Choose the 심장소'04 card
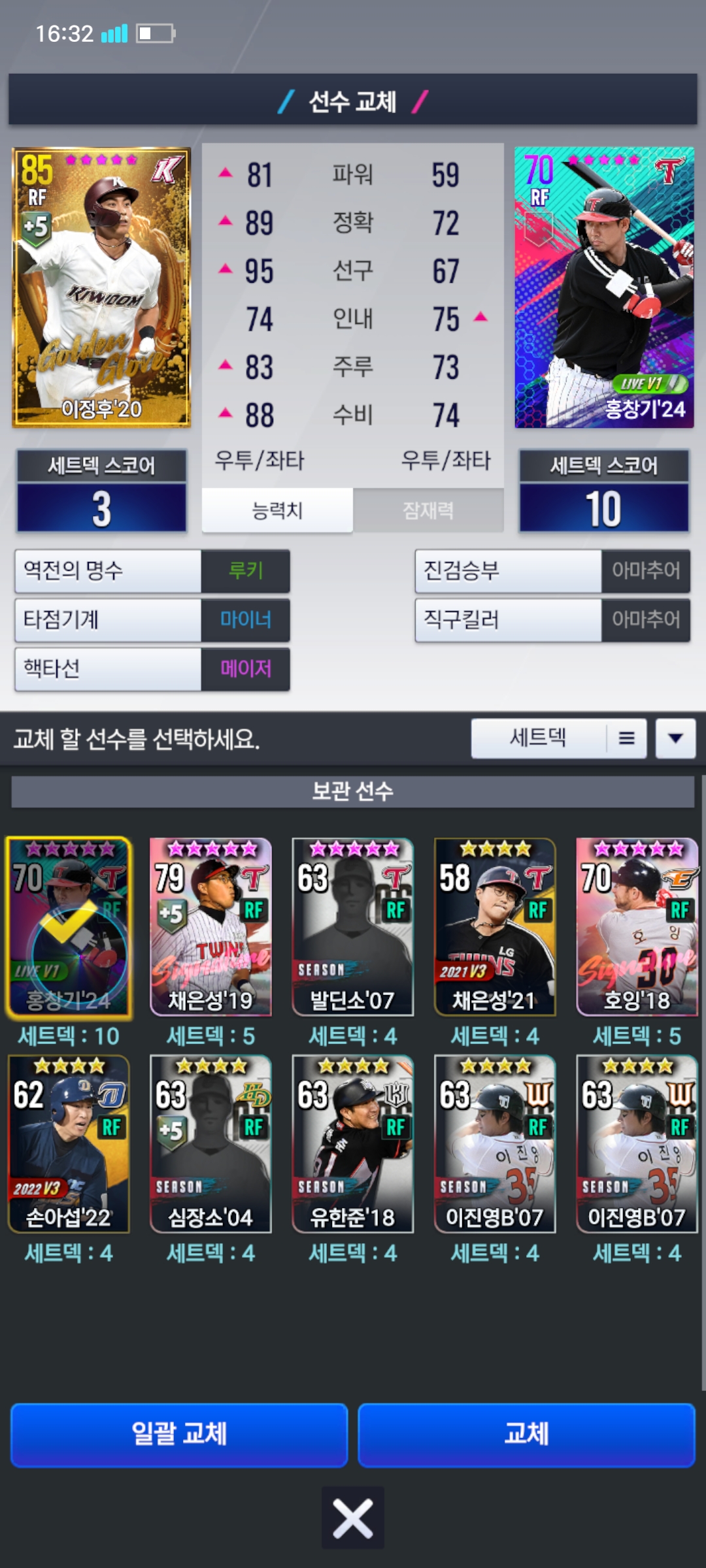This screenshot has width=706, height=1568. (x=210, y=1144)
